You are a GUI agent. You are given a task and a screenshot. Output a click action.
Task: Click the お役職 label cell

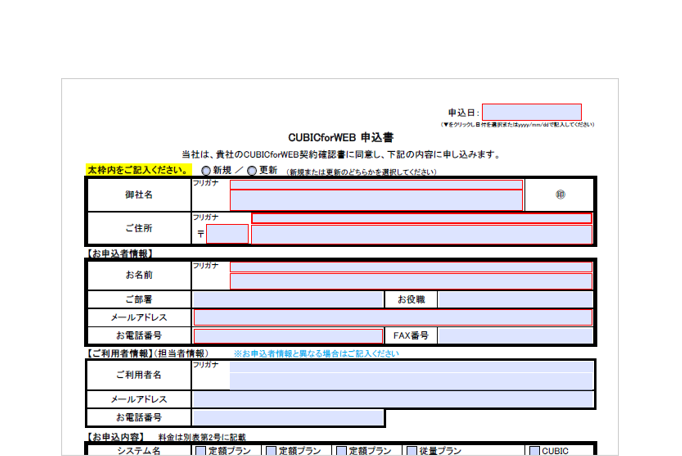pos(411,299)
